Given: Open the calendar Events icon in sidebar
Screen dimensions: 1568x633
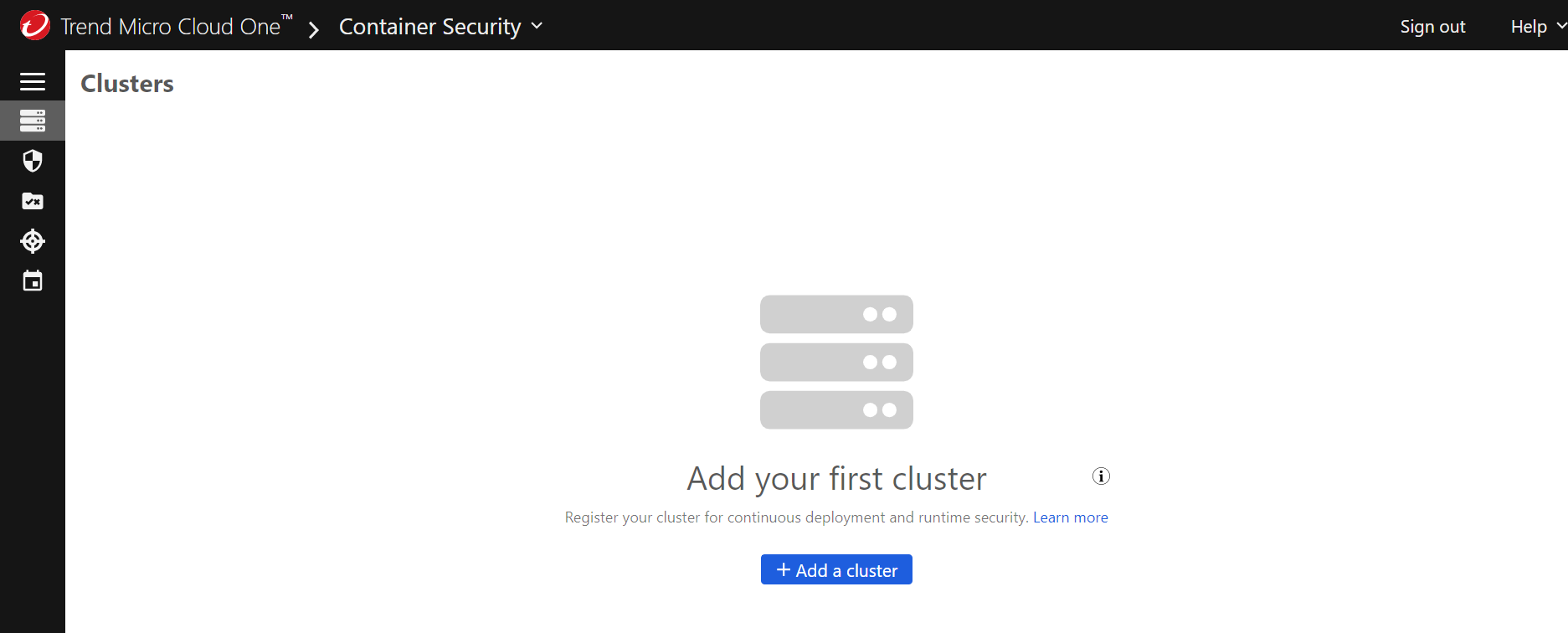Looking at the screenshot, I should (33, 281).
